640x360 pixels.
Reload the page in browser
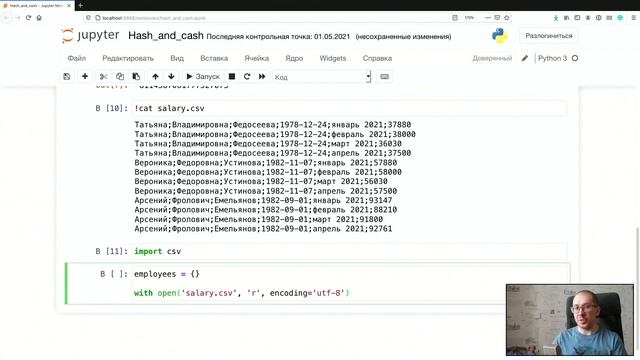coord(29,18)
